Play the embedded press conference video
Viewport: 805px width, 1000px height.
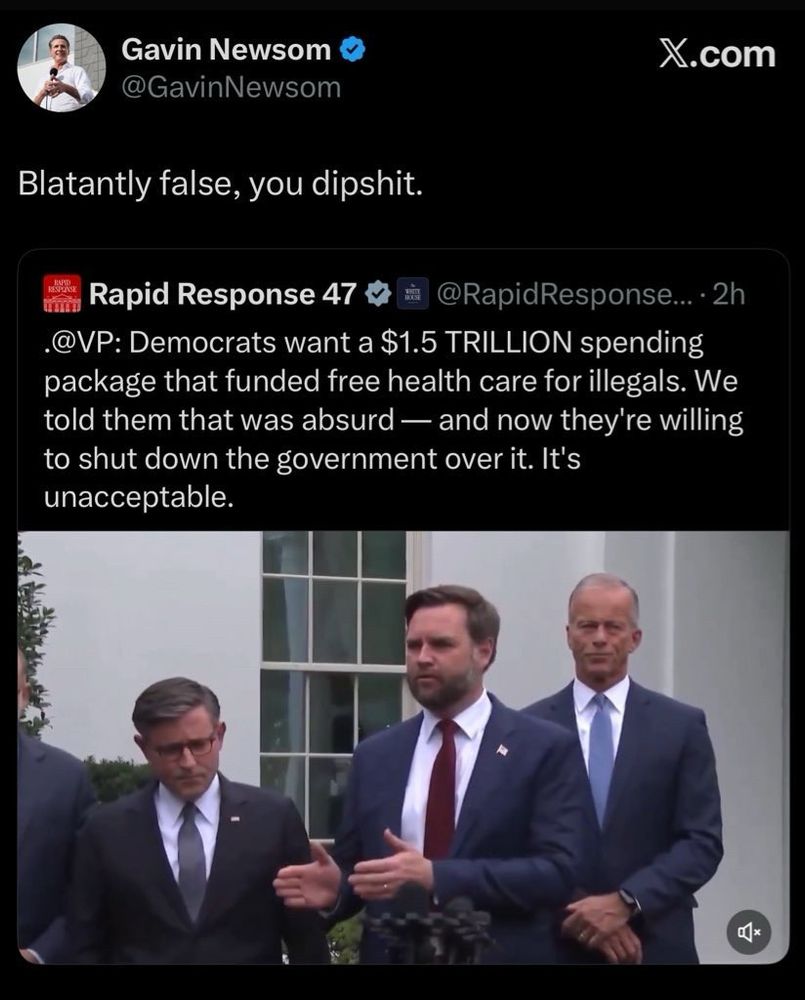click(403, 747)
